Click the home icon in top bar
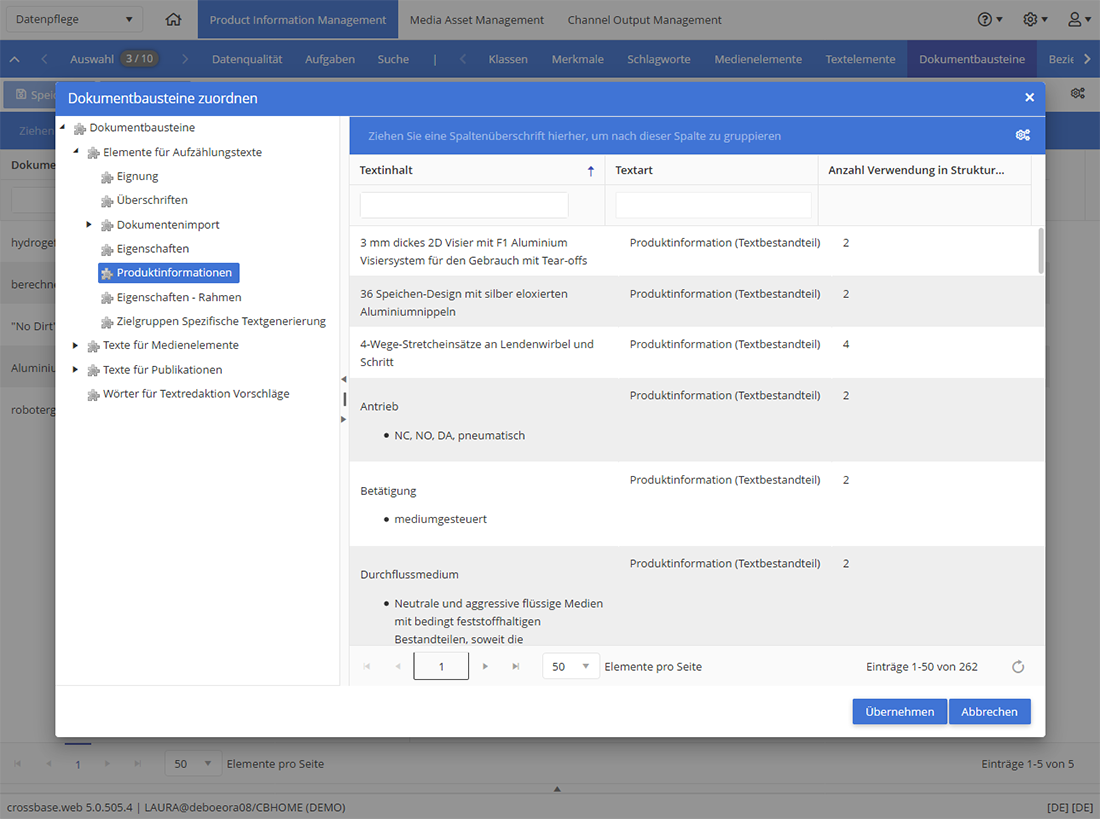This screenshot has width=1100, height=819. 173,20
